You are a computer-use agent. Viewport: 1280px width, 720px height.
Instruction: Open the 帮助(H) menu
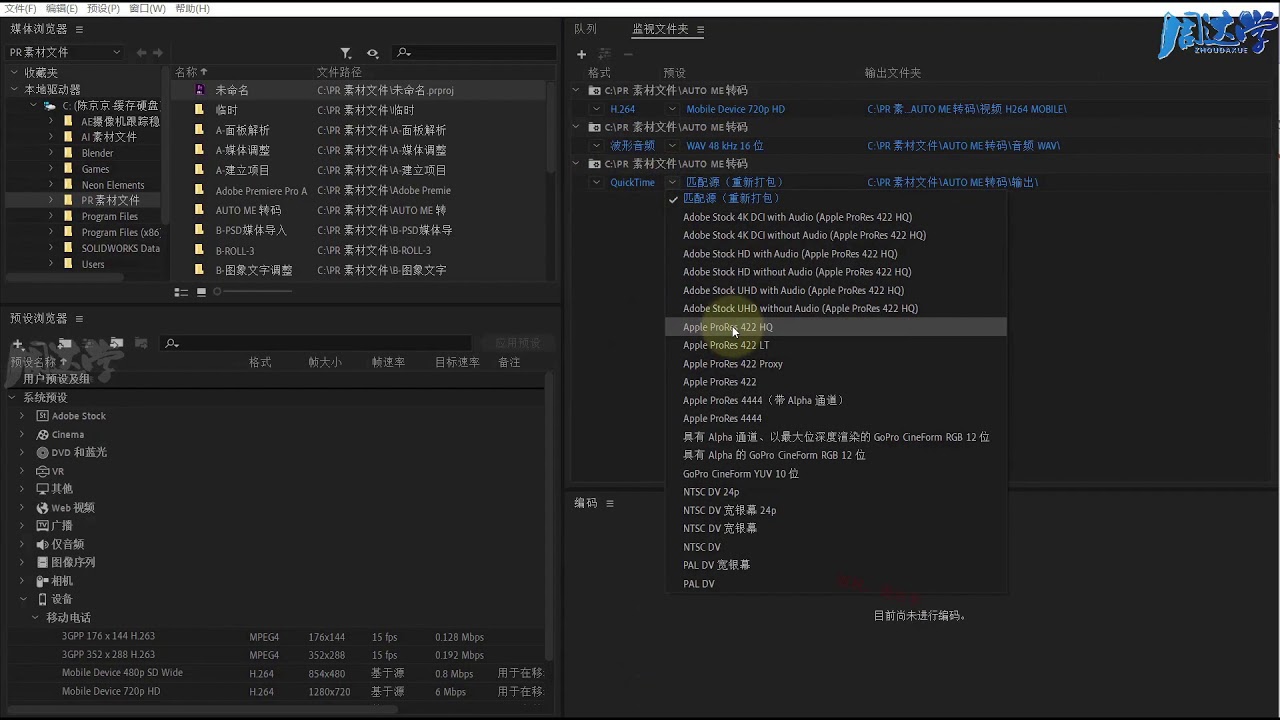click(192, 8)
